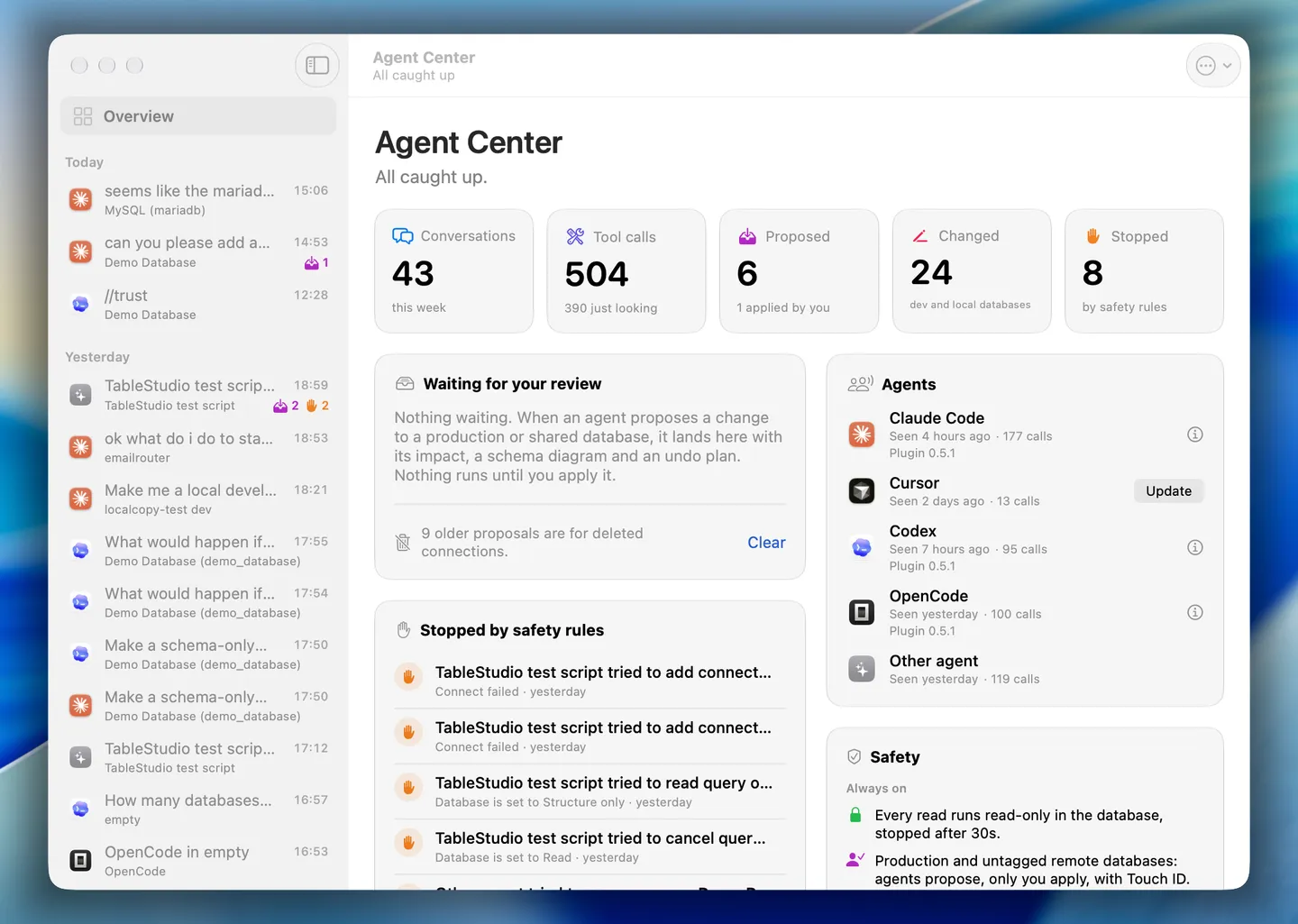This screenshot has height=924, width=1298.
Task: Open first stopped 'tried to add connect...' entry
Action: [590, 682]
